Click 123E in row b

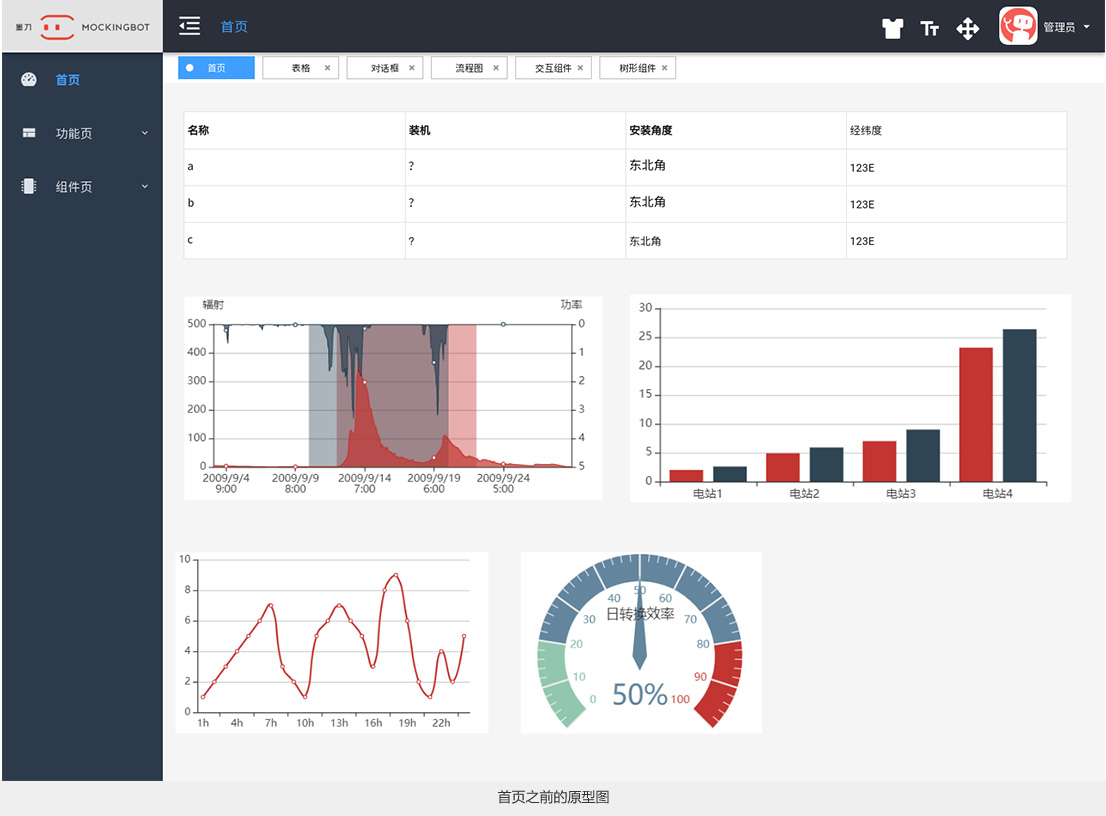(x=862, y=205)
